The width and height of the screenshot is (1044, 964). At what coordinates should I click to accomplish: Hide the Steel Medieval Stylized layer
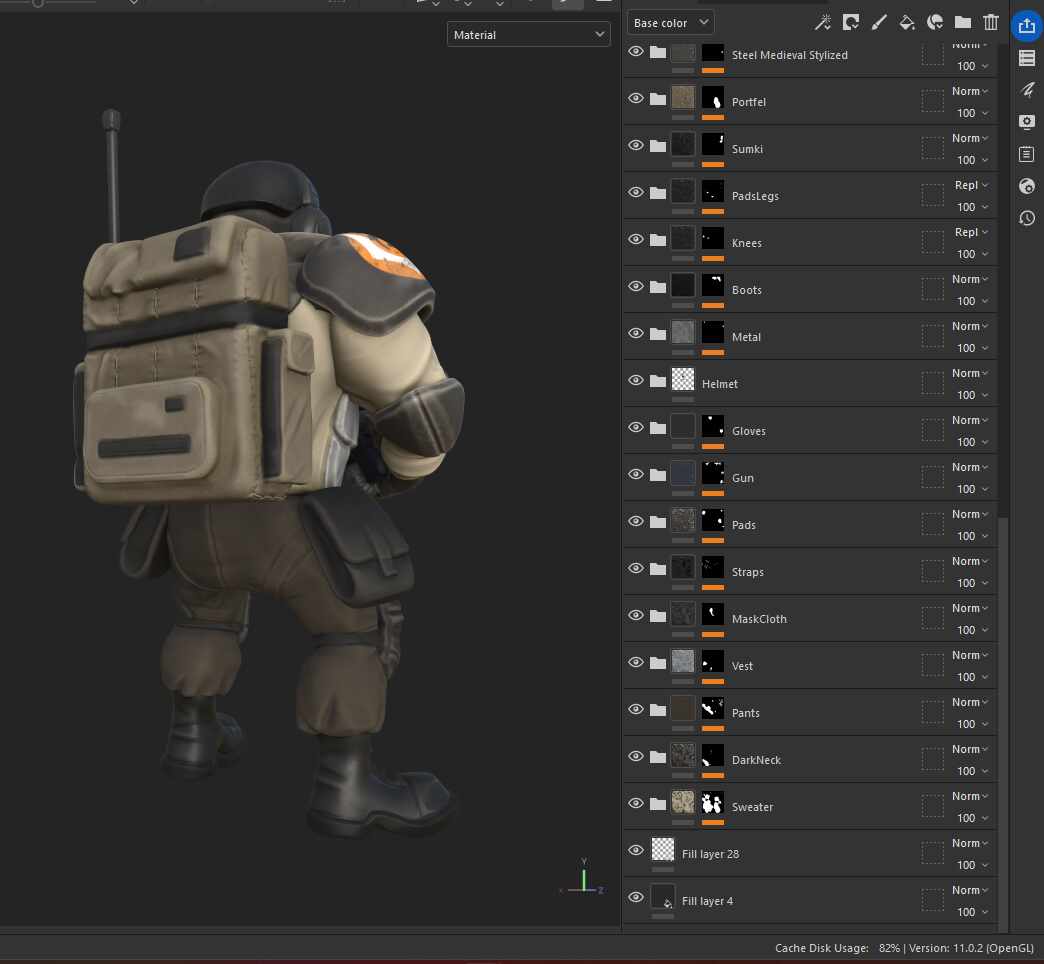tap(636, 51)
